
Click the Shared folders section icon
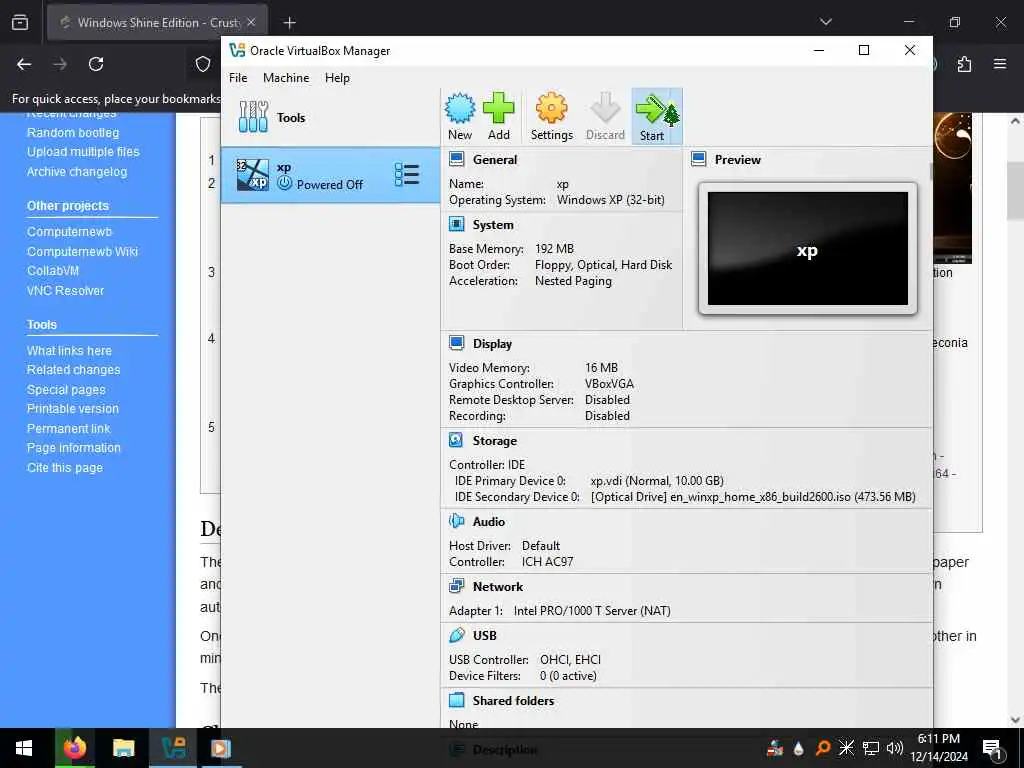tap(456, 700)
